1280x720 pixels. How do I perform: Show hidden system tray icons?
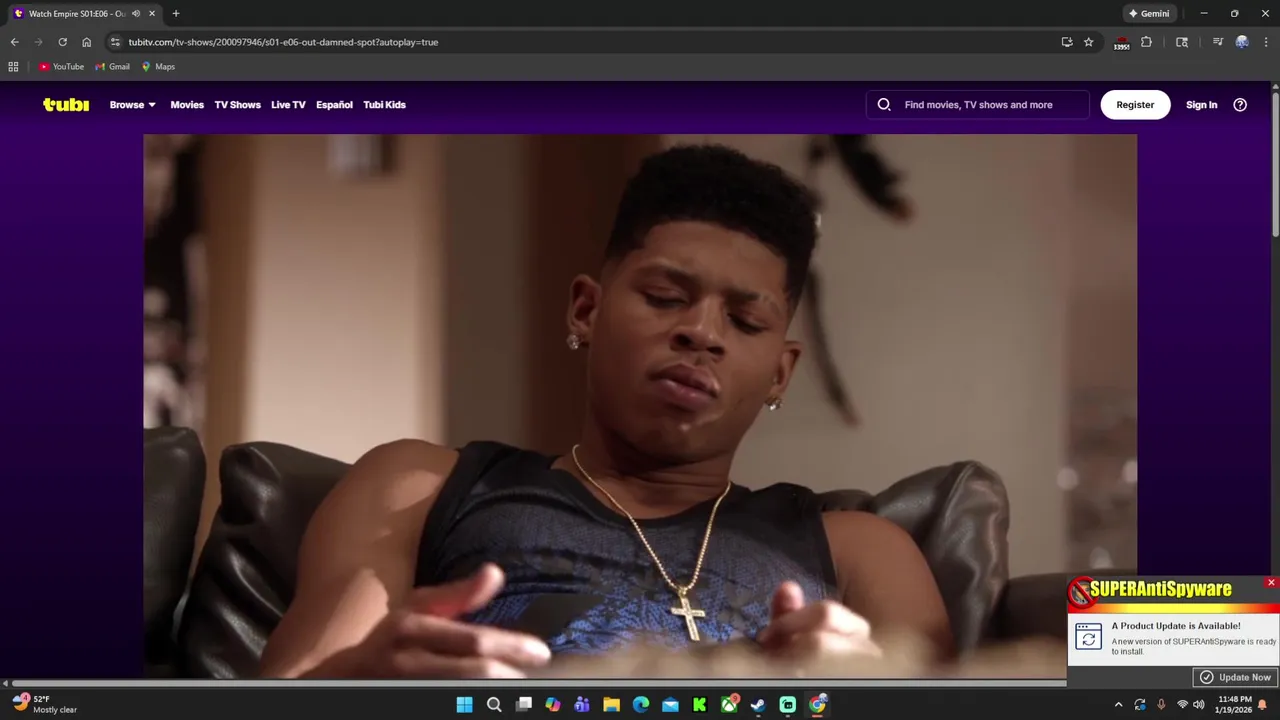[1118, 705]
